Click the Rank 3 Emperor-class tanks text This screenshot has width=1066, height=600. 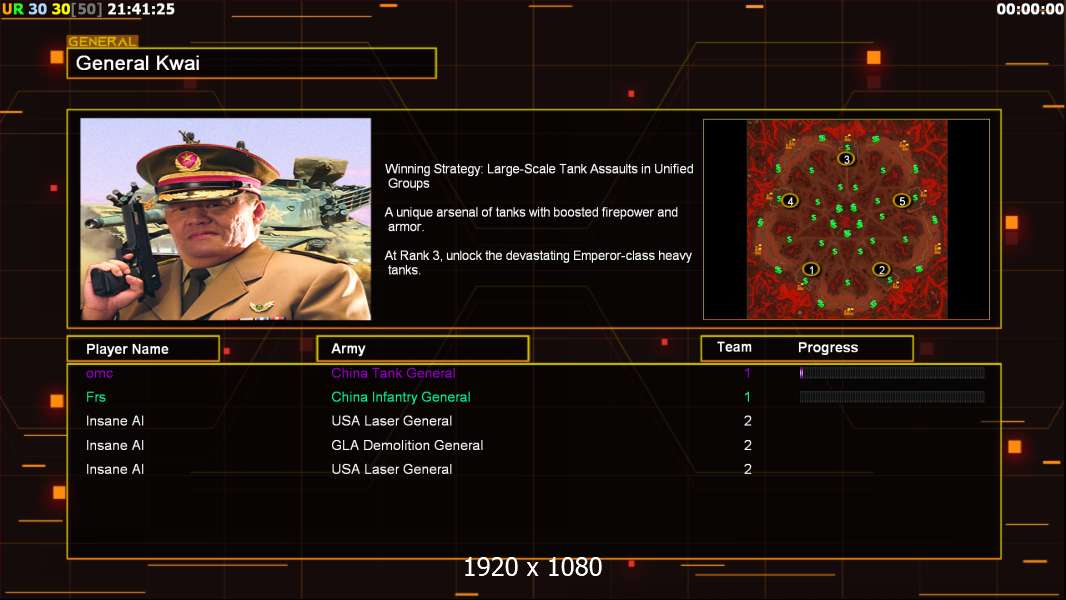538,262
